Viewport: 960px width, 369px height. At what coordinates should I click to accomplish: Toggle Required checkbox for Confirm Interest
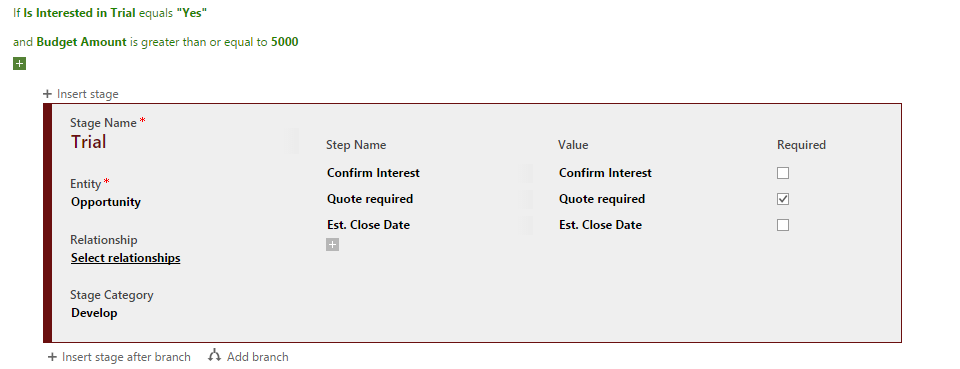(x=782, y=173)
